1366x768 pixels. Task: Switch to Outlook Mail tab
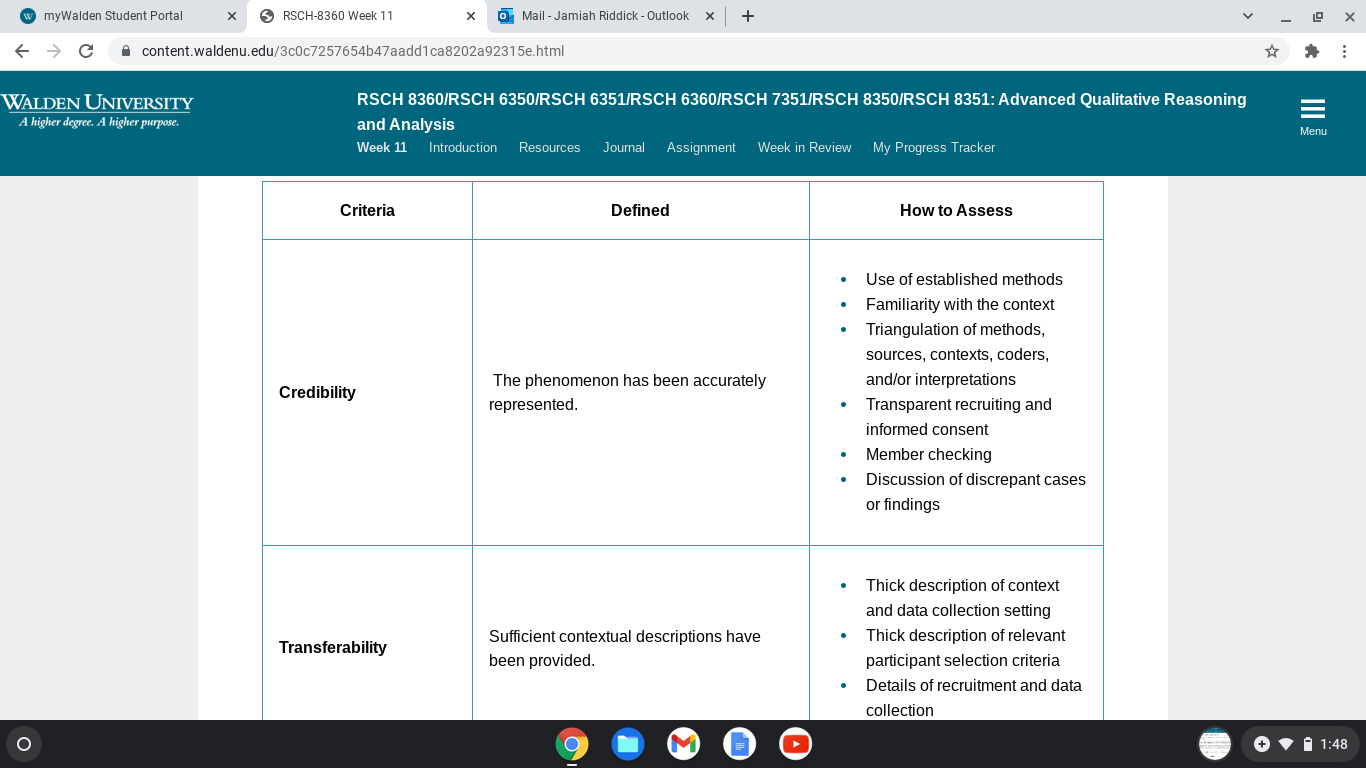605,16
